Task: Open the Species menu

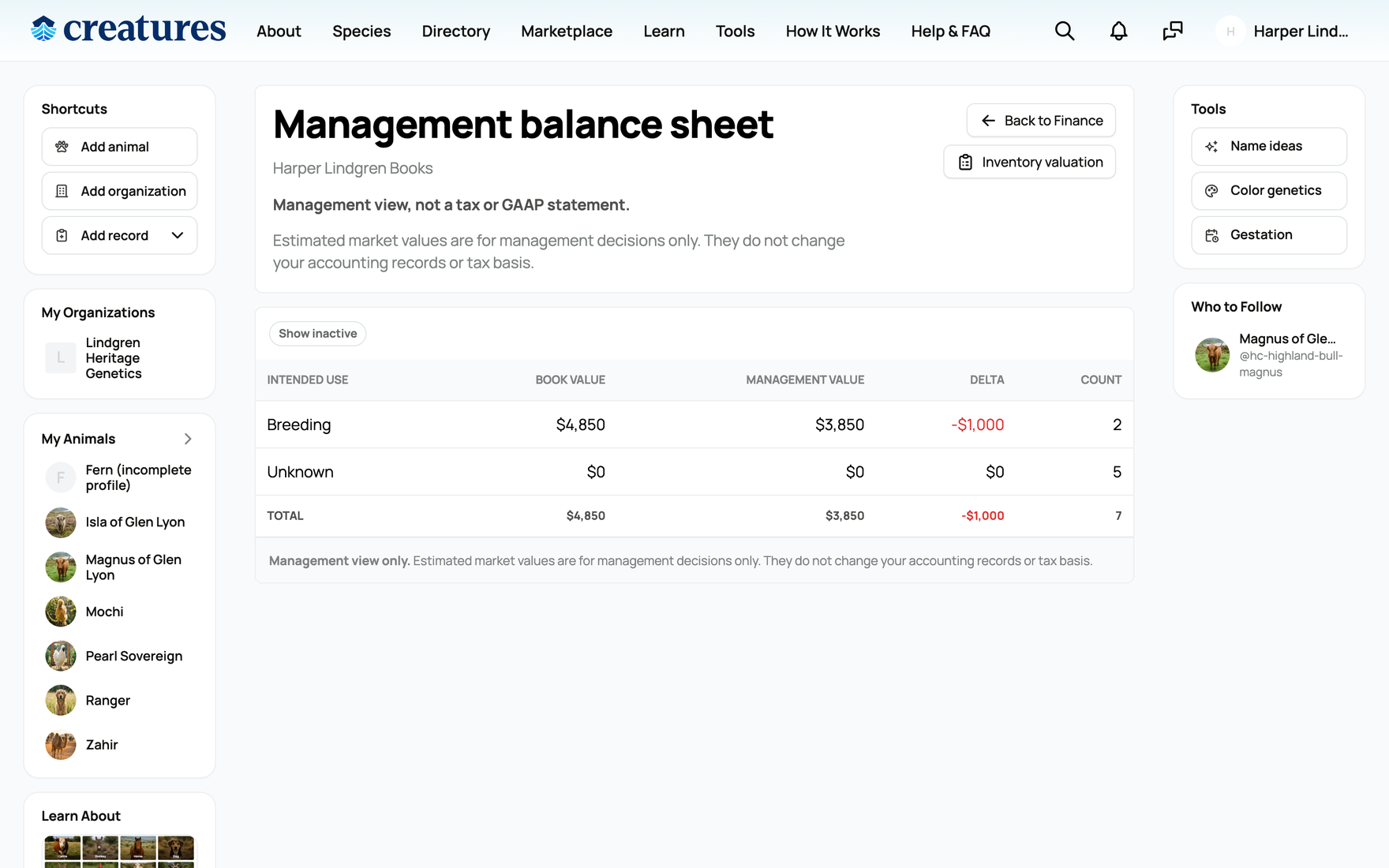Action: [x=361, y=31]
